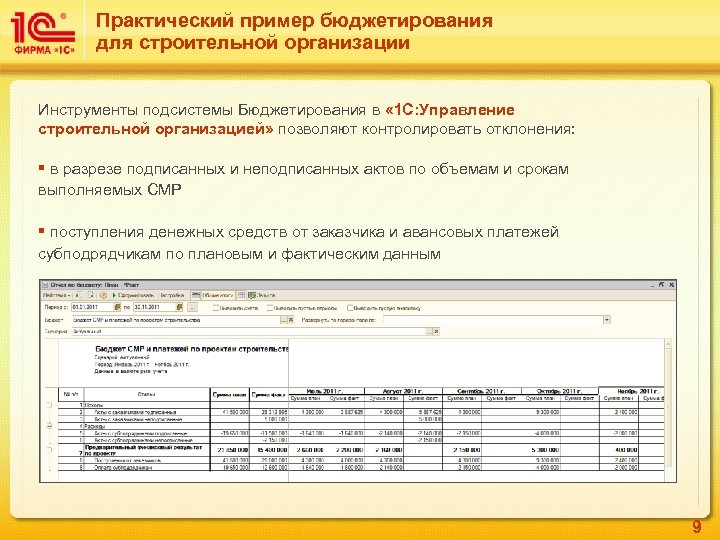The image size is (720, 540).
Task: Clear the Сценарий field with X button
Action: click(x=436, y=331)
